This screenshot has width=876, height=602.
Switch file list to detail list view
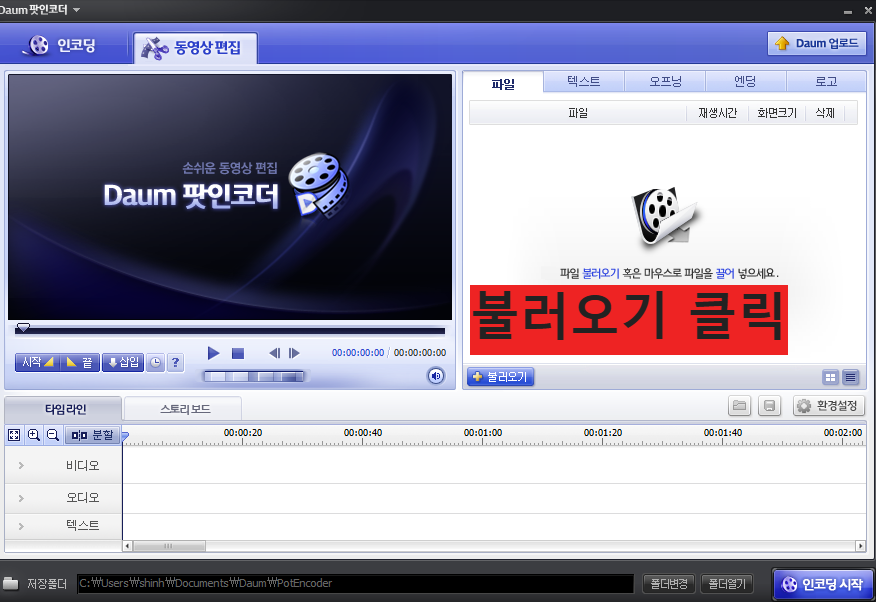click(850, 378)
